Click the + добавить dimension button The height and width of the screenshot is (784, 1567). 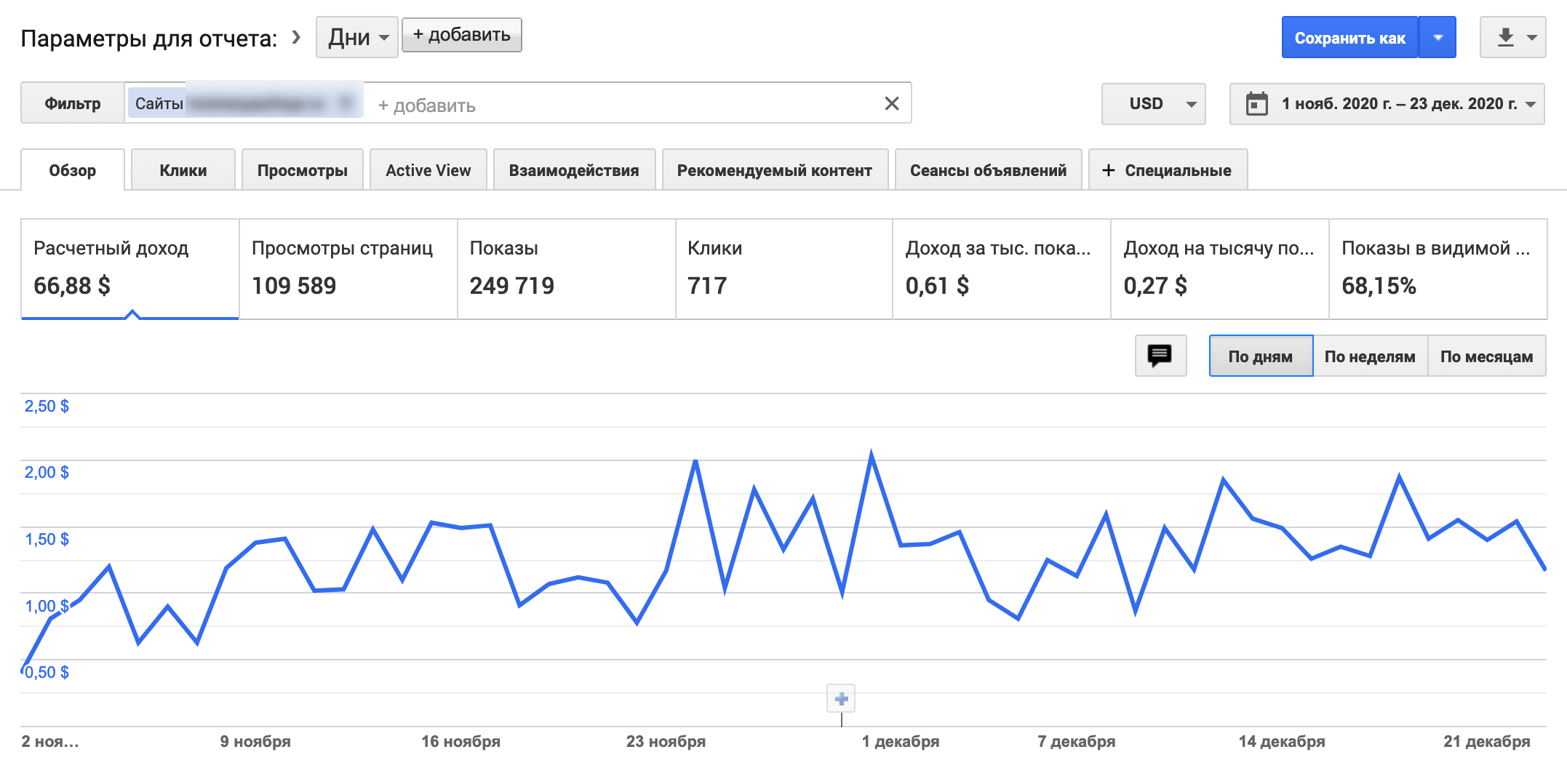pyautogui.click(x=461, y=35)
